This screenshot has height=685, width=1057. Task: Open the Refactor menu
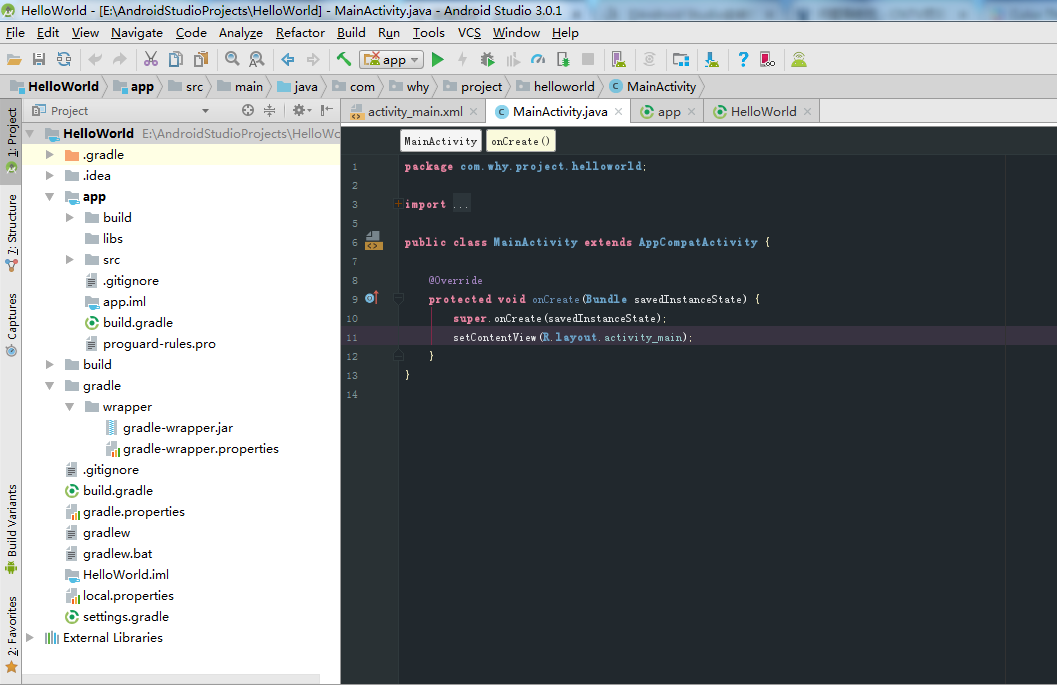300,32
